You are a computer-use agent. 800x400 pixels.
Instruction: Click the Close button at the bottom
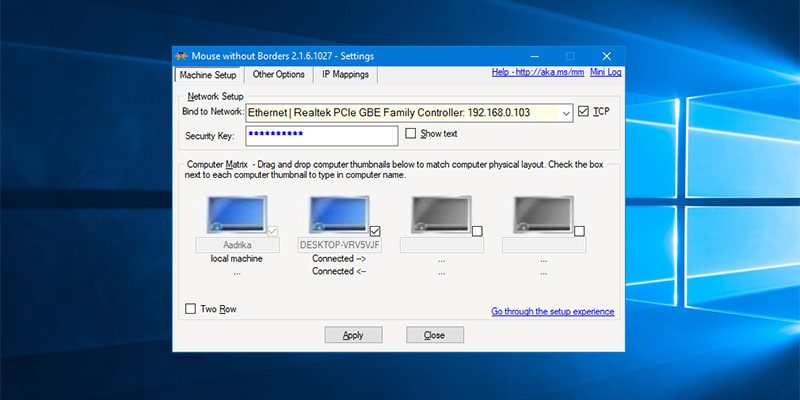click(434, 335)
